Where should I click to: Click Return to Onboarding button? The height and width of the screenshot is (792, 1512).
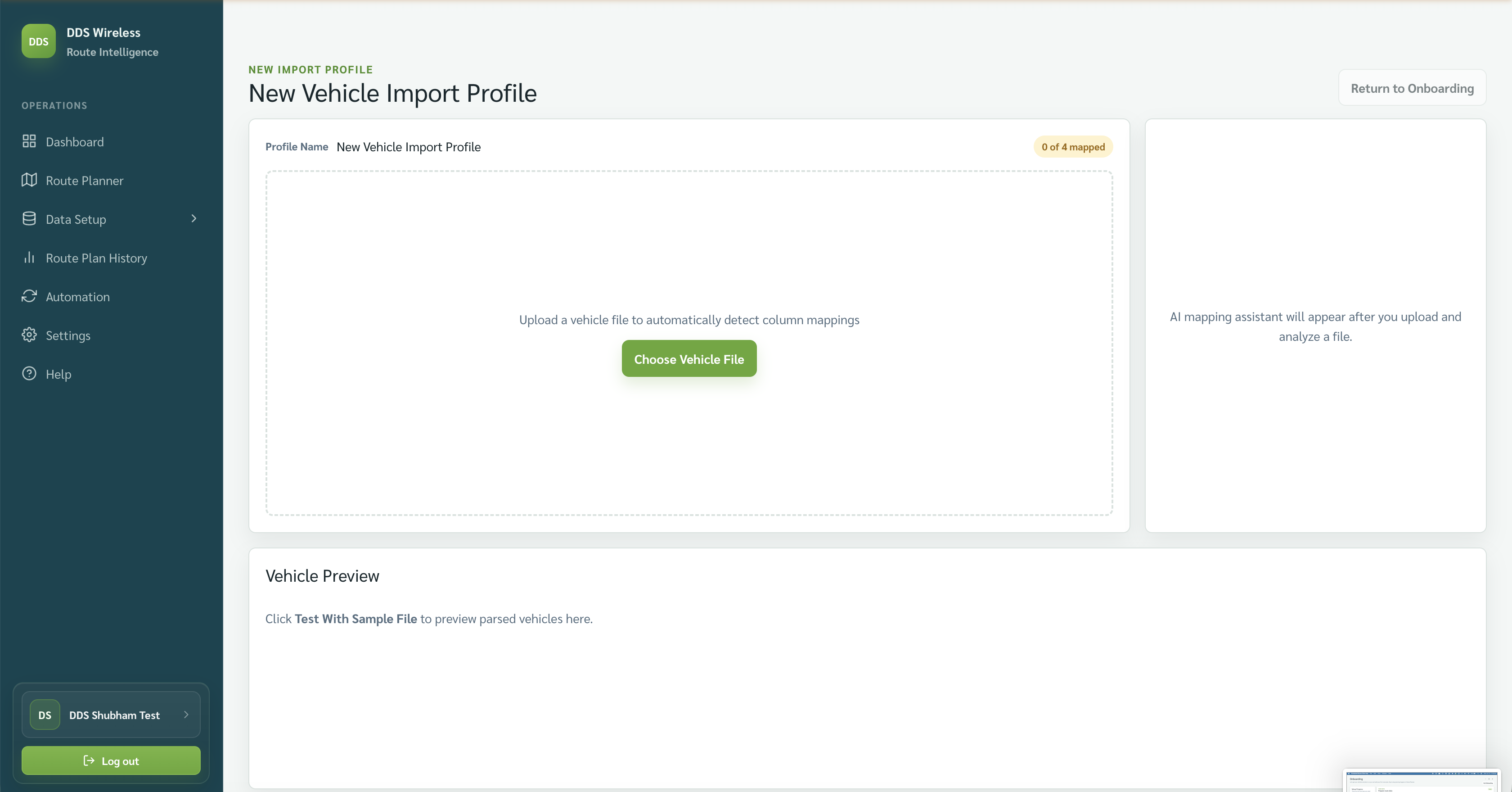tap(1412, 88)
